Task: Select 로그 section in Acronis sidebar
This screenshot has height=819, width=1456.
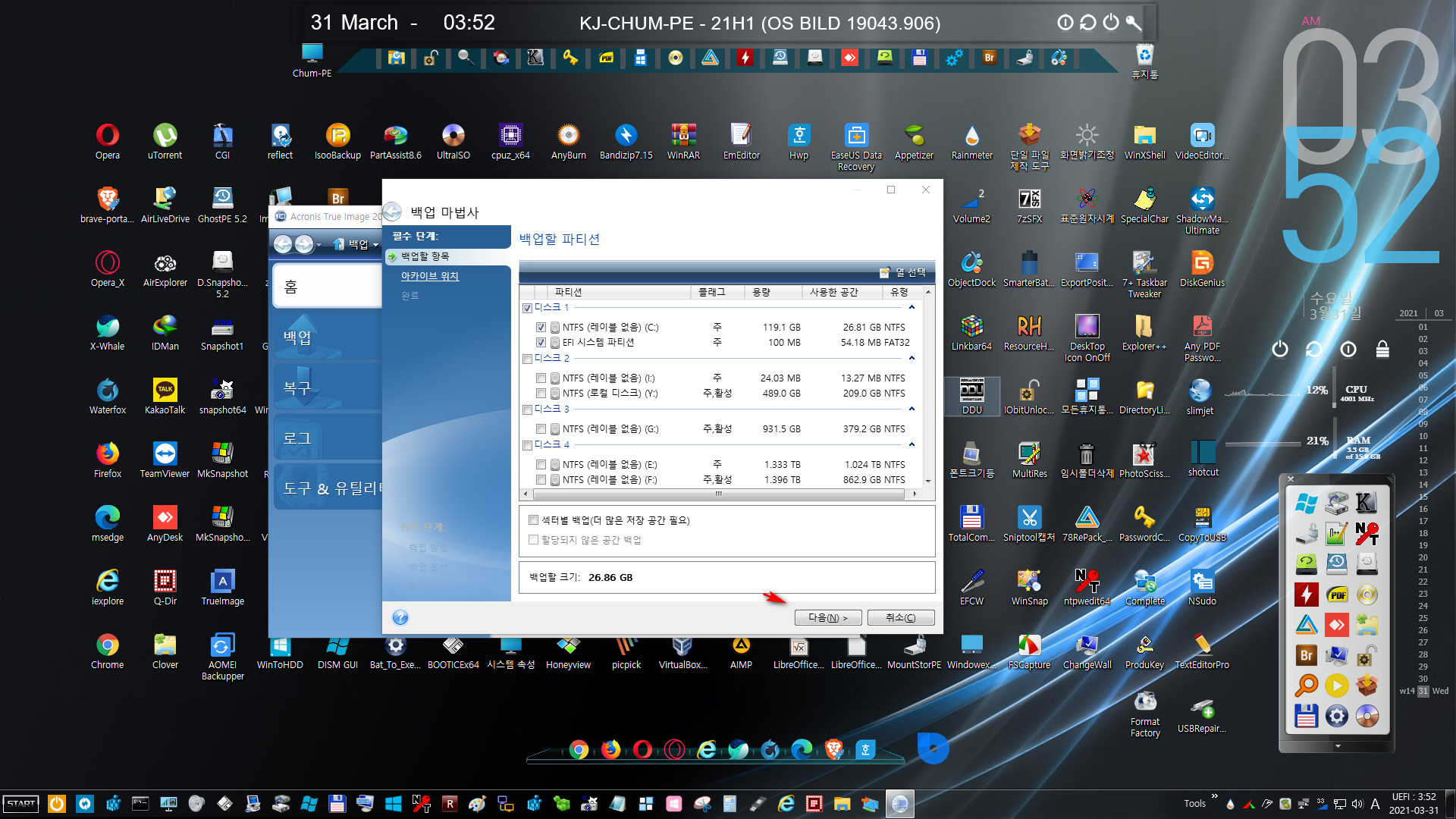Action: [327, 438]
